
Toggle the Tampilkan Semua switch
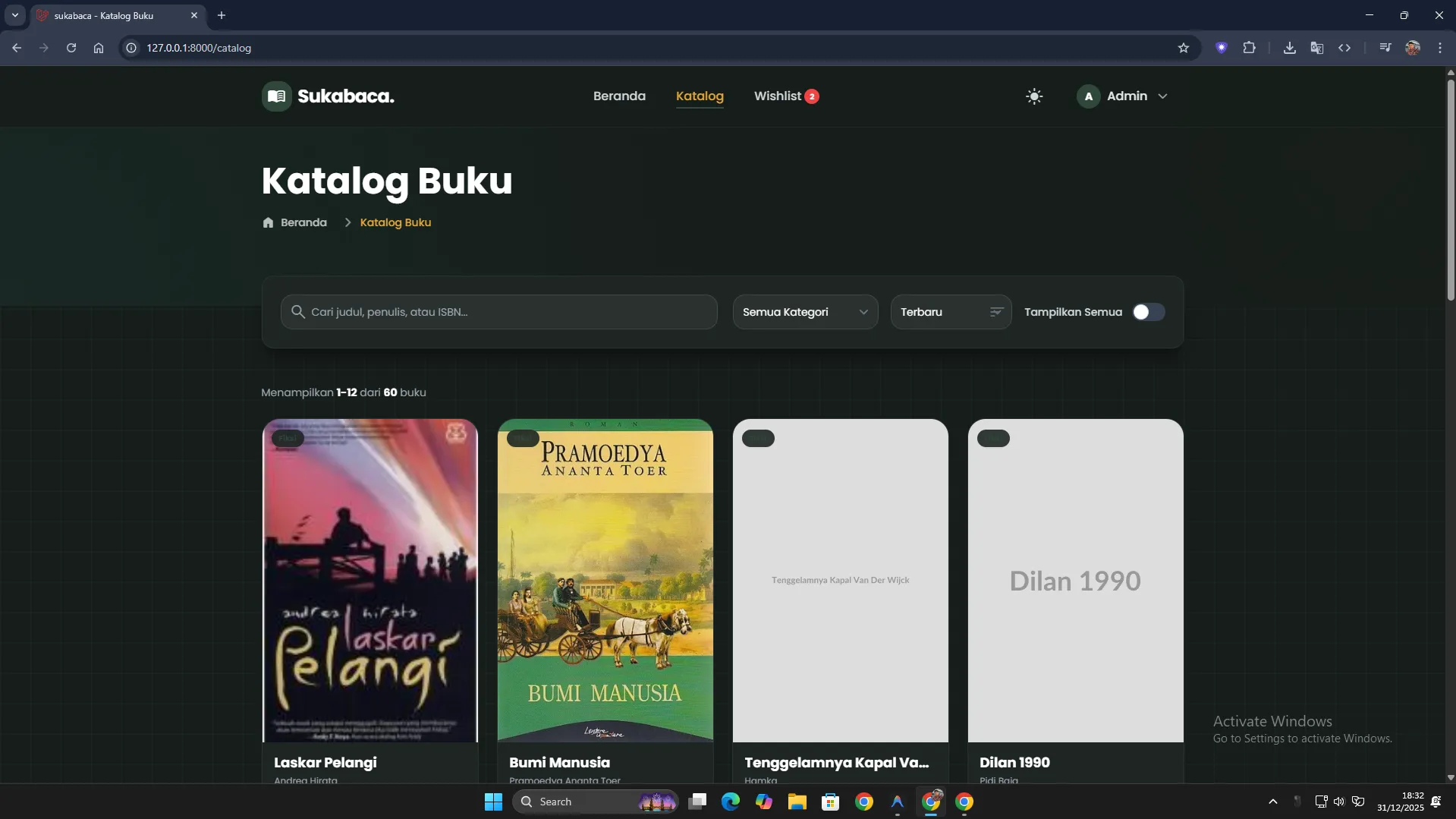[x=1148, y=312]
